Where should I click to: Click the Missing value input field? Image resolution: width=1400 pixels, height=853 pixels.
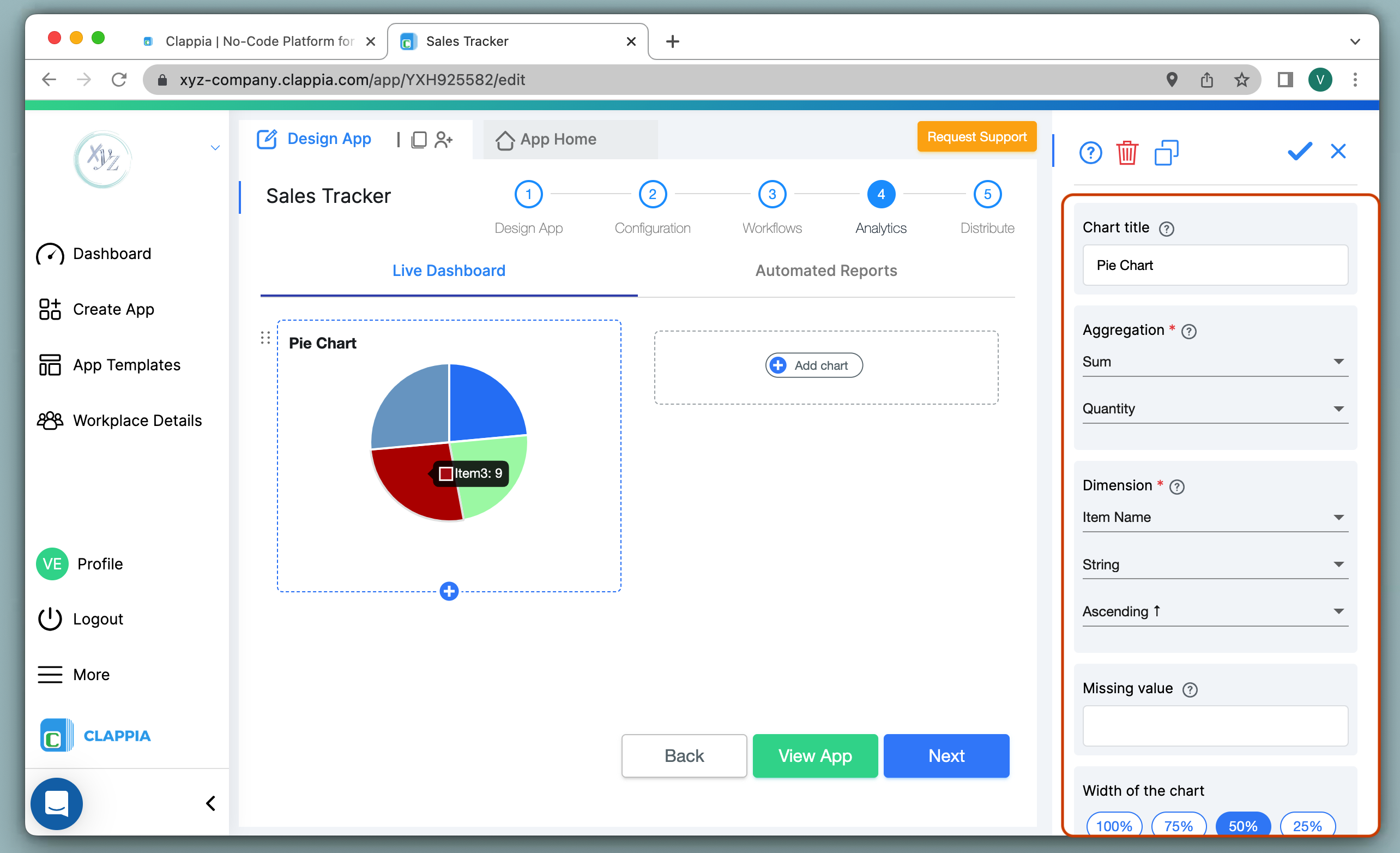click(x=1215, y=726)
